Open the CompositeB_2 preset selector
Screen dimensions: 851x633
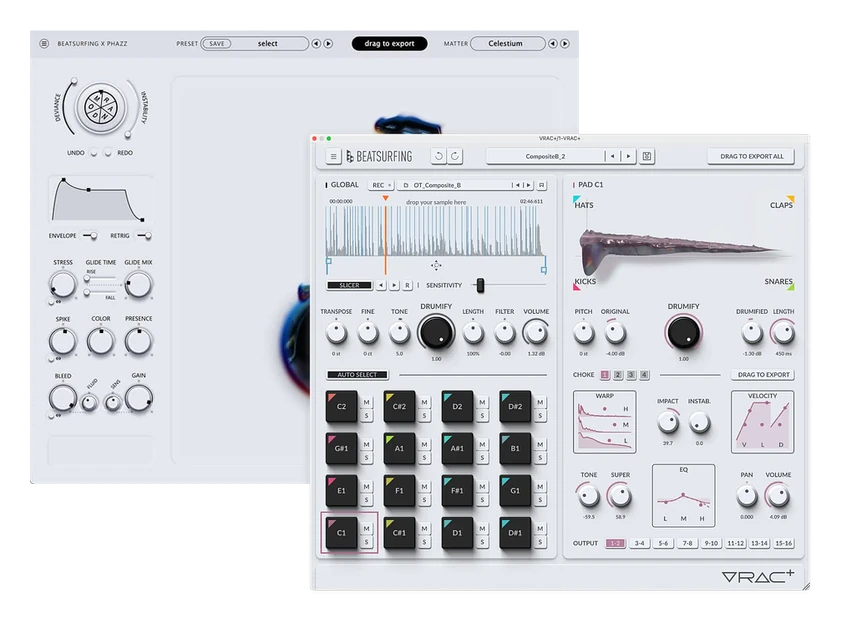point(545,156)
